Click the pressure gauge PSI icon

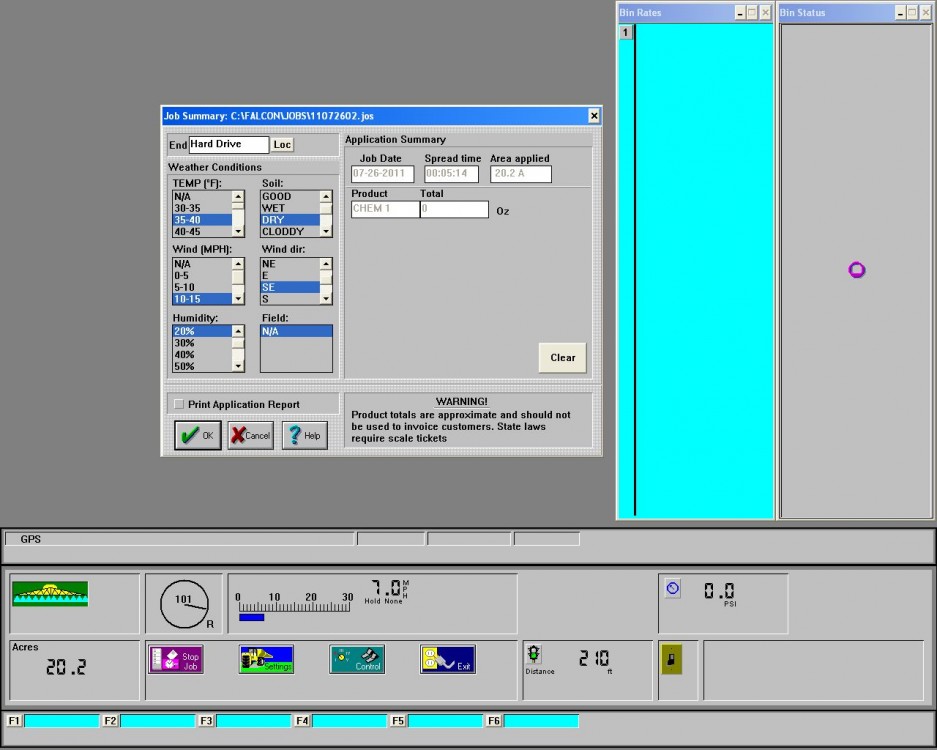coord(673,589)
